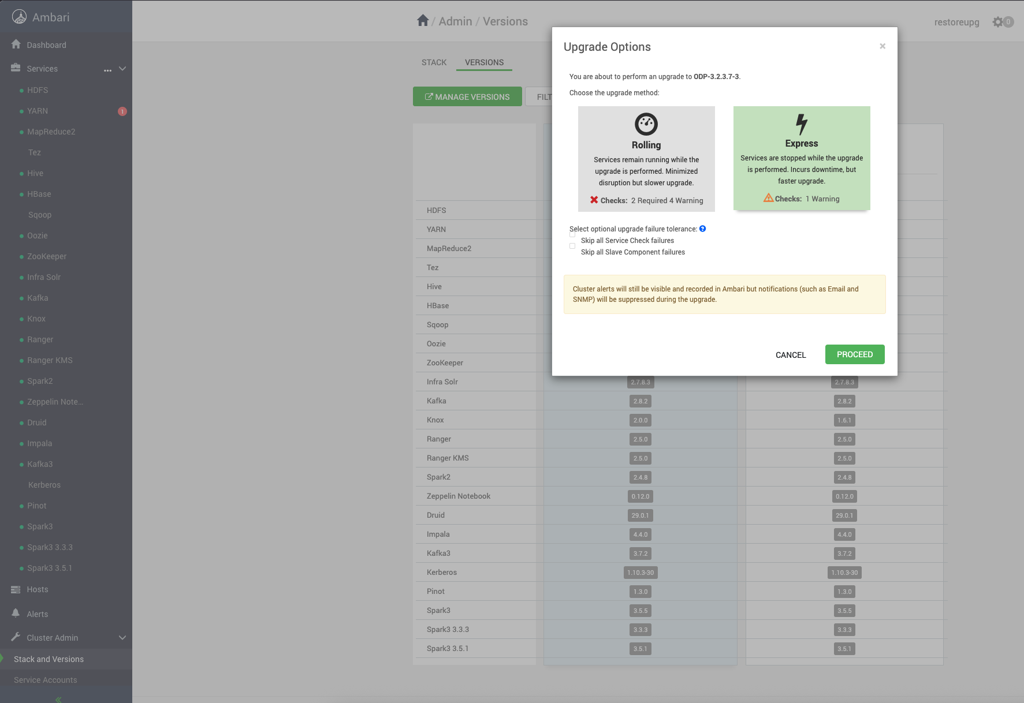Viewport: 1024px width, 703px height.
Task: Open Express checks '1 Warning' link
Action: pyautogui.click(x=822, y=199)
